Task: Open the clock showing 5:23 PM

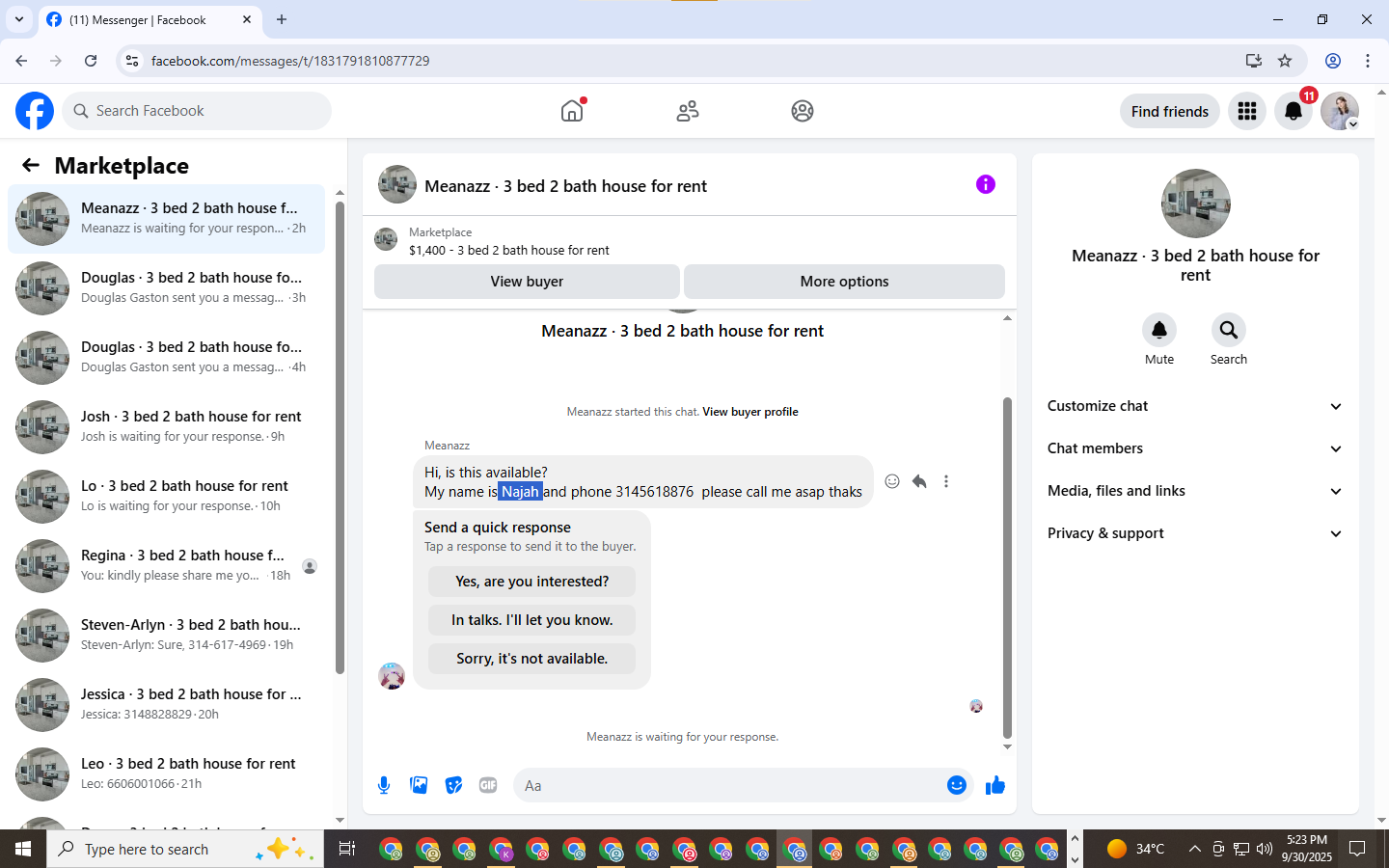Action: tap(1307, 849)
